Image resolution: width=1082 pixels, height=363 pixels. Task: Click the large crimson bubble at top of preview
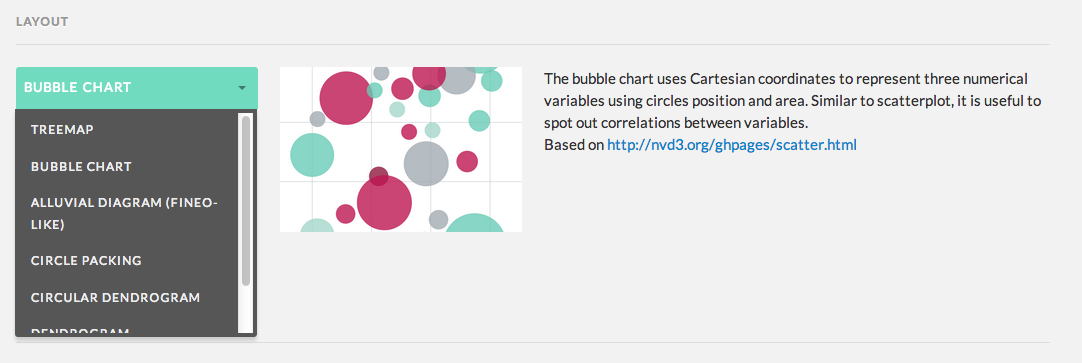pos(346,98)
